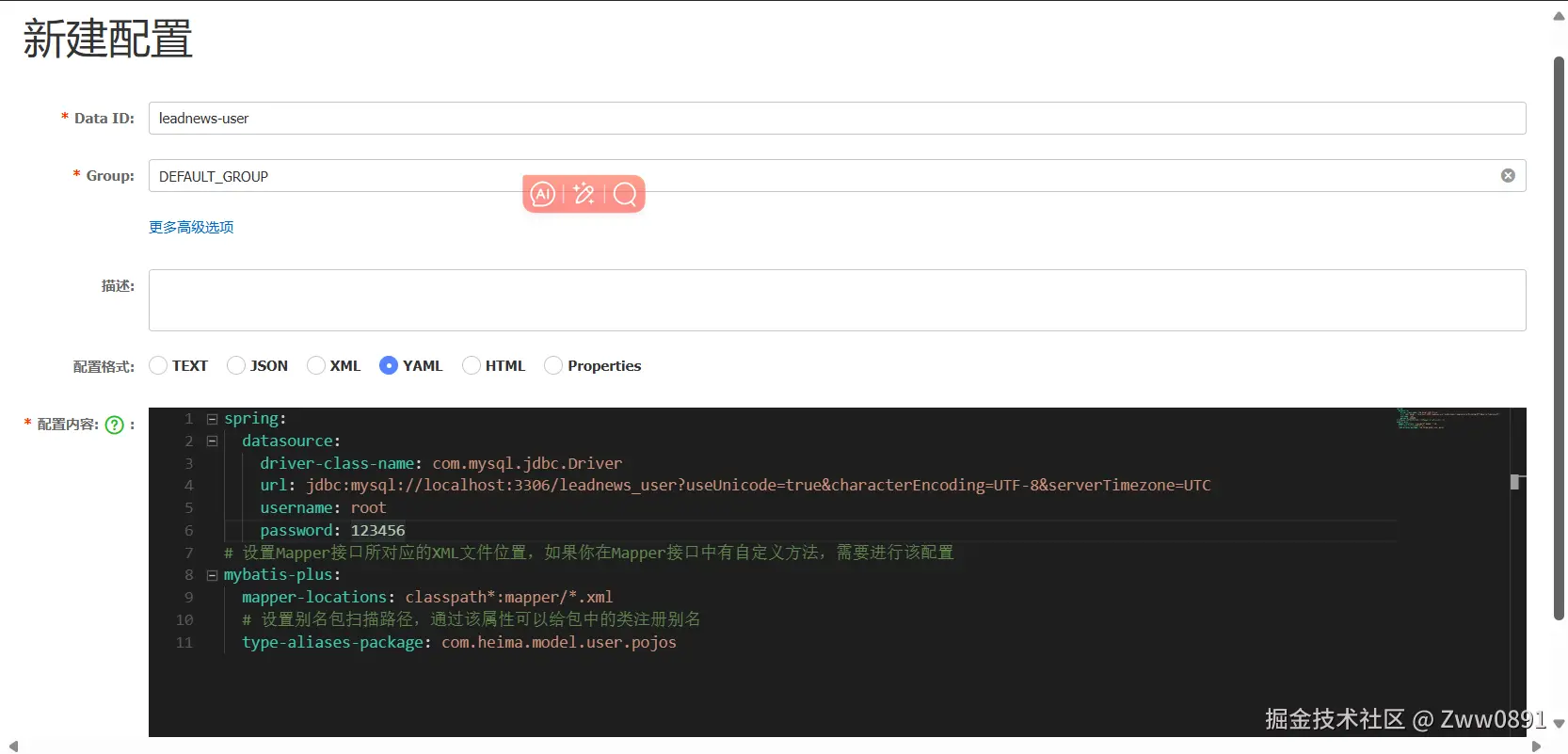The width and height of the screenshot is (1568, 754).
Task: Click the horizontal scroll left arrow
Action: pos(13,746)
